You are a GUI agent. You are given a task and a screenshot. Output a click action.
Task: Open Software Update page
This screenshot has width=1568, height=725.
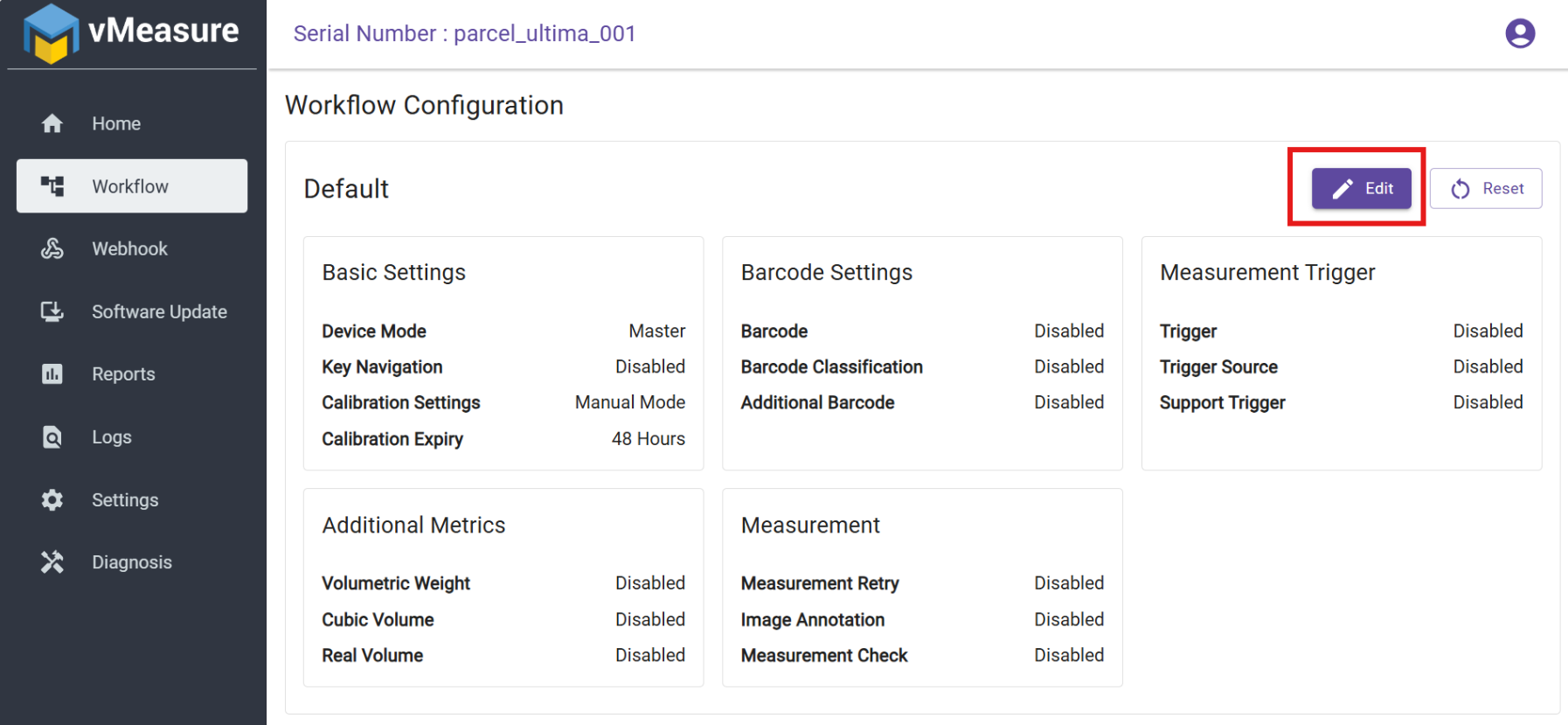[x=159, y=311]
